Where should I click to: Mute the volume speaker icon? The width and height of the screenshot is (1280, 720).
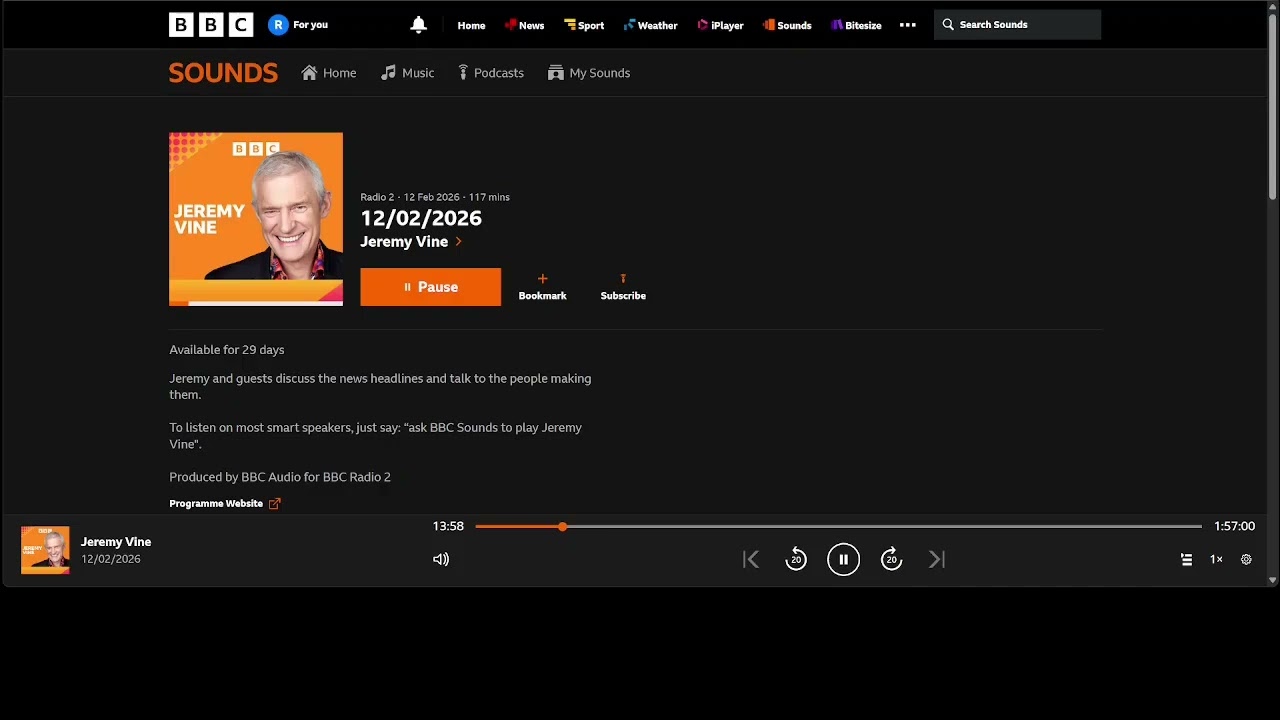(x=441, y=560)
